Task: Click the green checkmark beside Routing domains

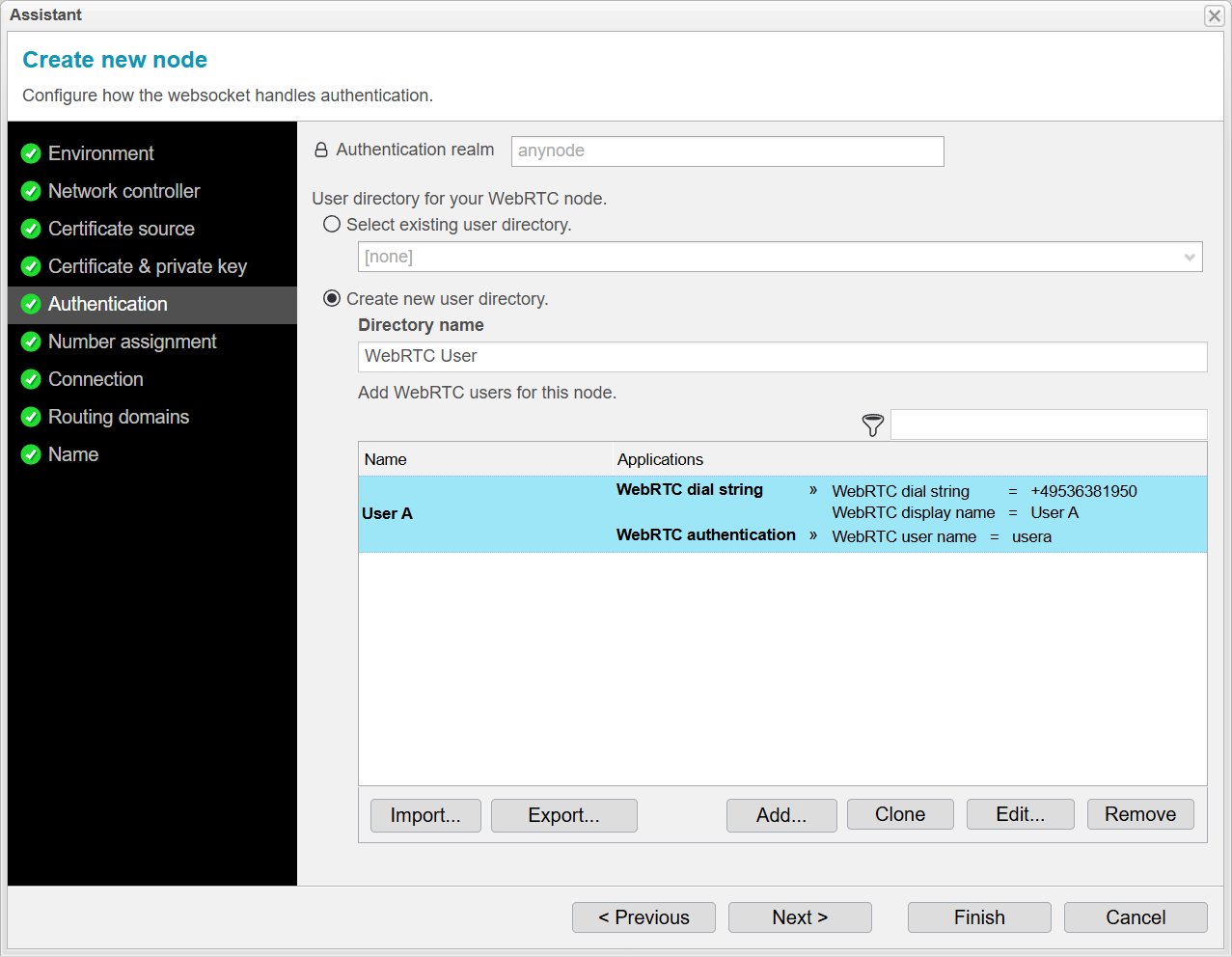Action: pos(30,416)
